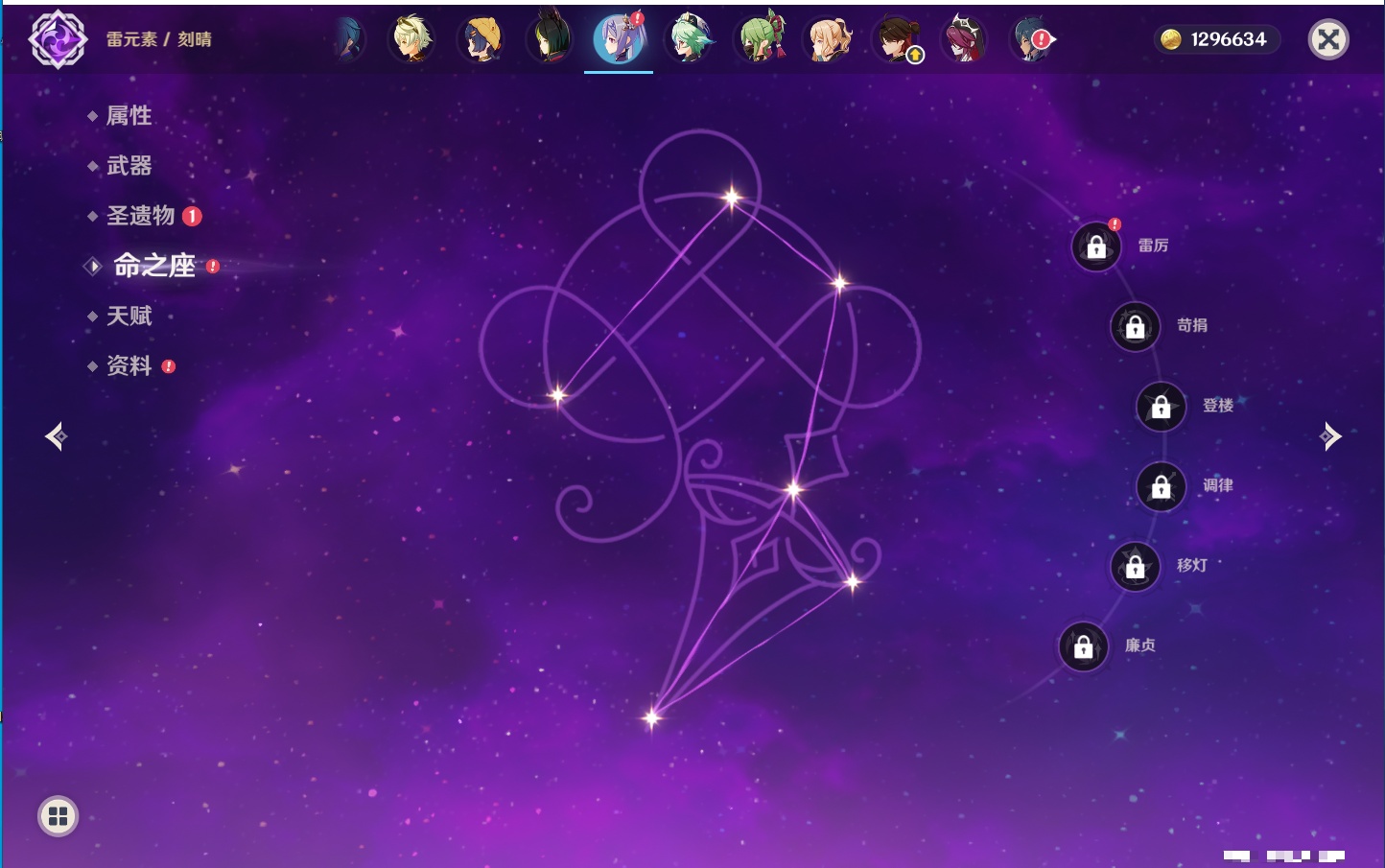Click the 雷元素 / 刻晴 header text

coord(159,39)
